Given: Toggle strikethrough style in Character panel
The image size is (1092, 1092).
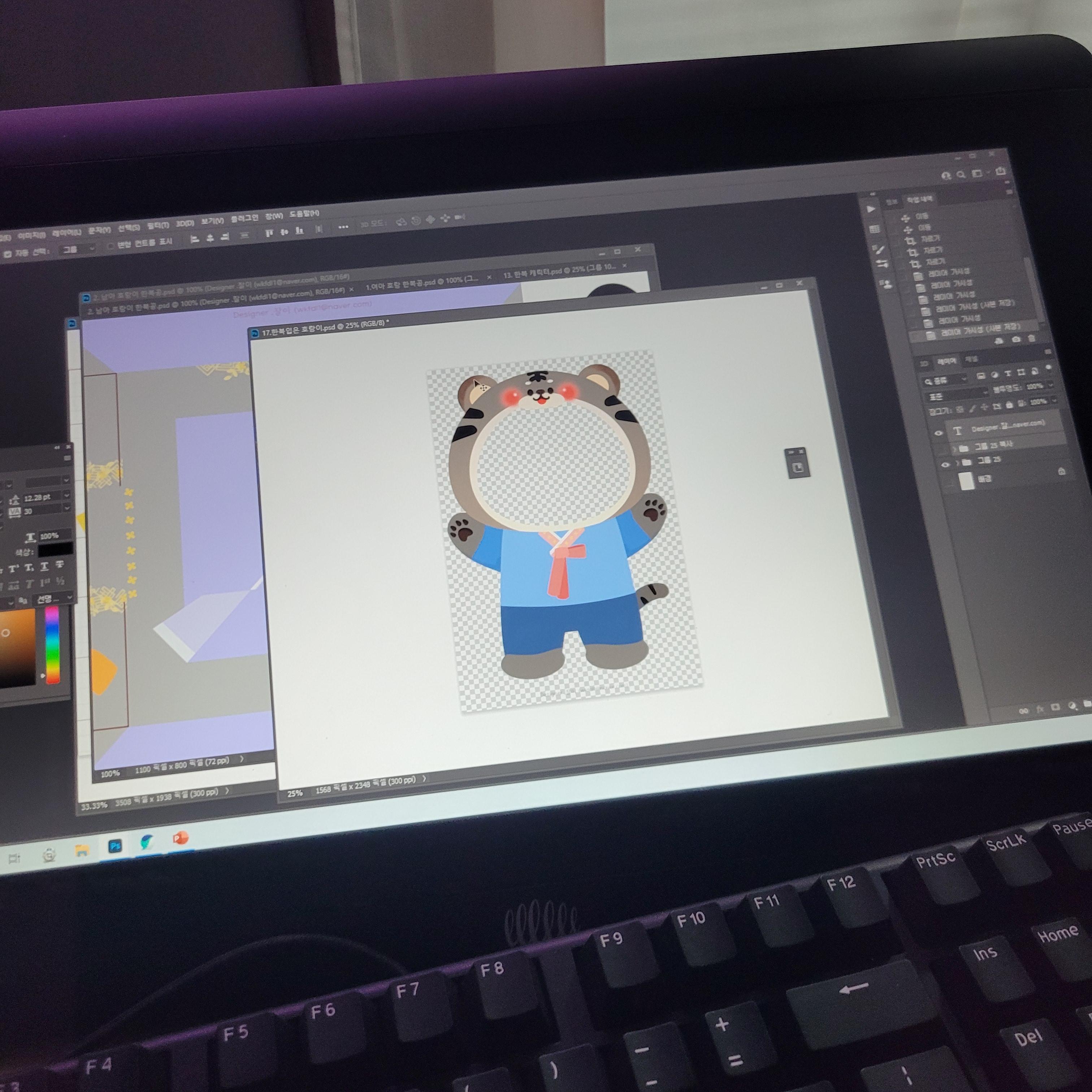Looking at the screenshot, I should coord(59,564).
